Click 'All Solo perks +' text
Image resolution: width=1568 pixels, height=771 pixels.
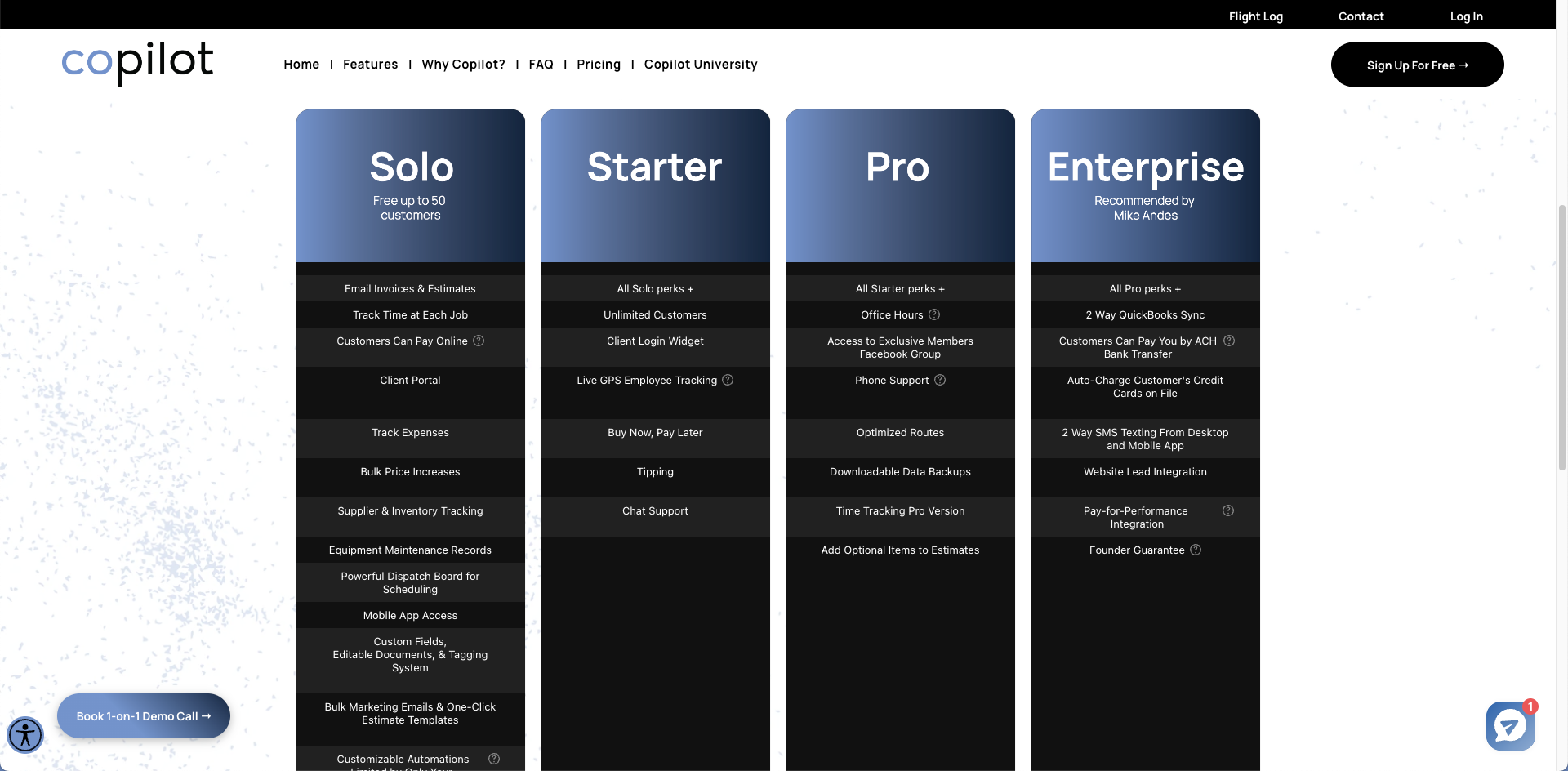656,288
